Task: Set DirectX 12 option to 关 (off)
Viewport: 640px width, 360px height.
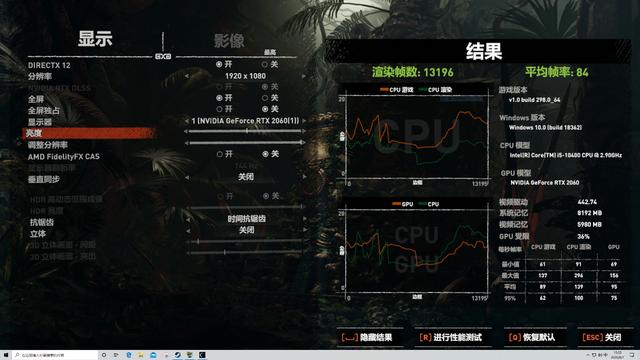Action: point(270,64)
